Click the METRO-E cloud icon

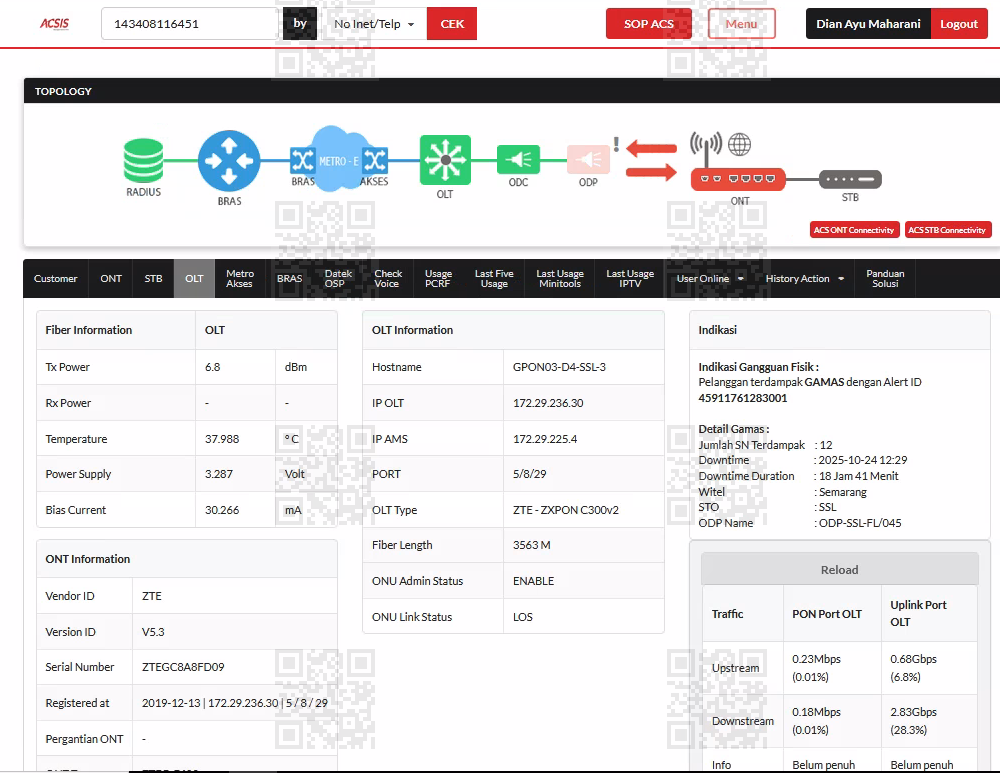(339, 159)
